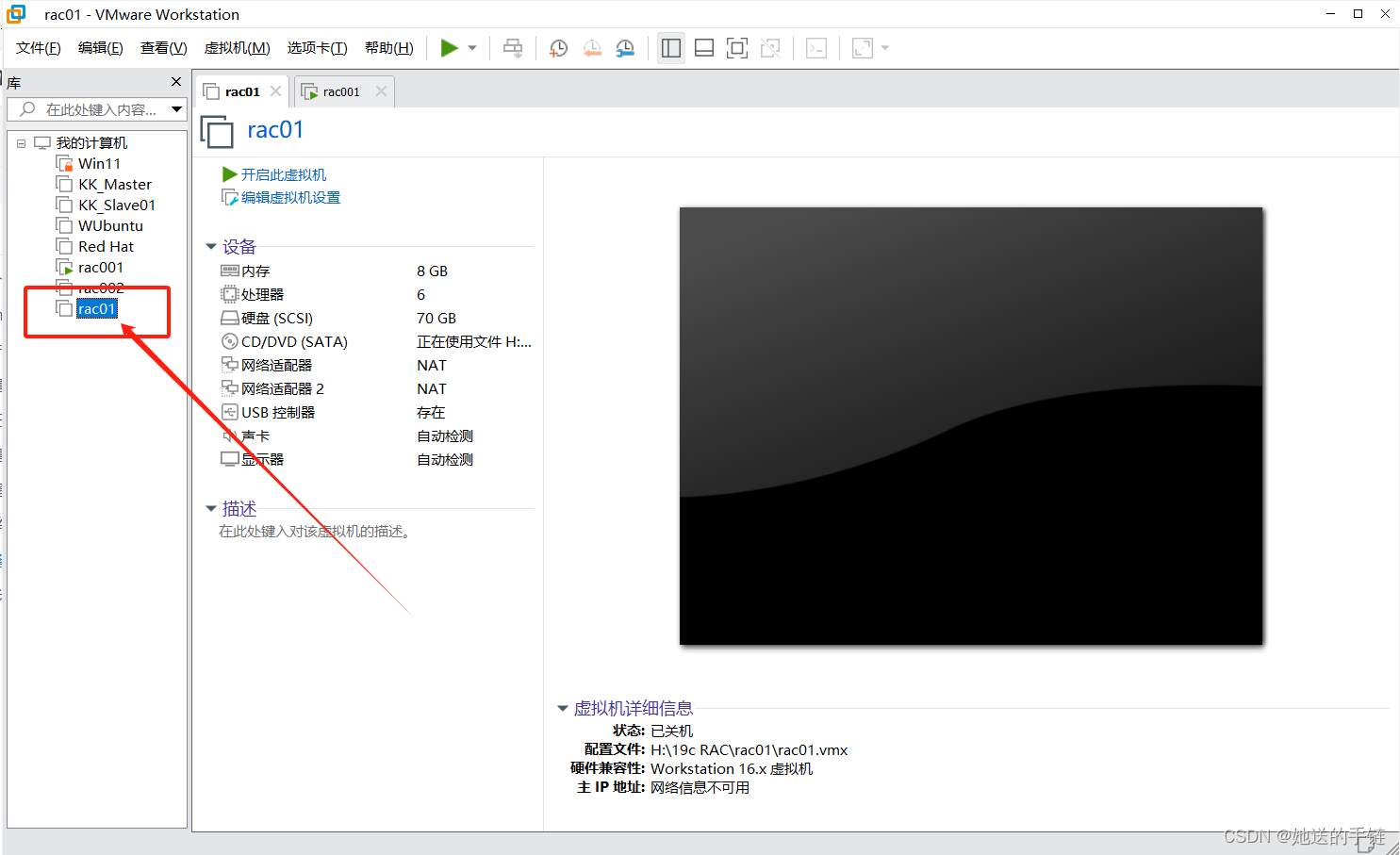Take a snapshot using the snapshot toolbar icon
The width and height of the screenshot is (1400, 855).
pyautogui.click(x=558, y=48)
